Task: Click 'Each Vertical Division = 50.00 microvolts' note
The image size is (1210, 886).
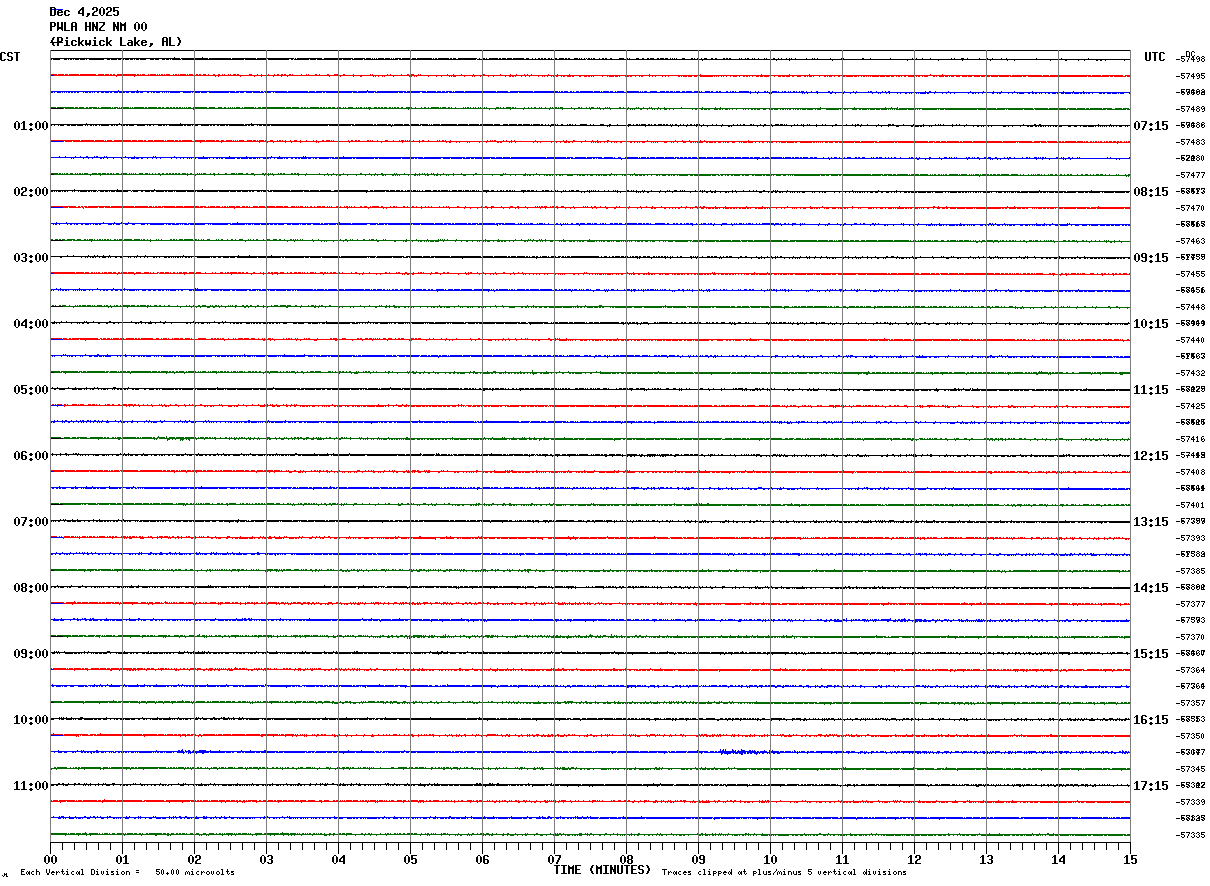Action: (x=127, y=873)
